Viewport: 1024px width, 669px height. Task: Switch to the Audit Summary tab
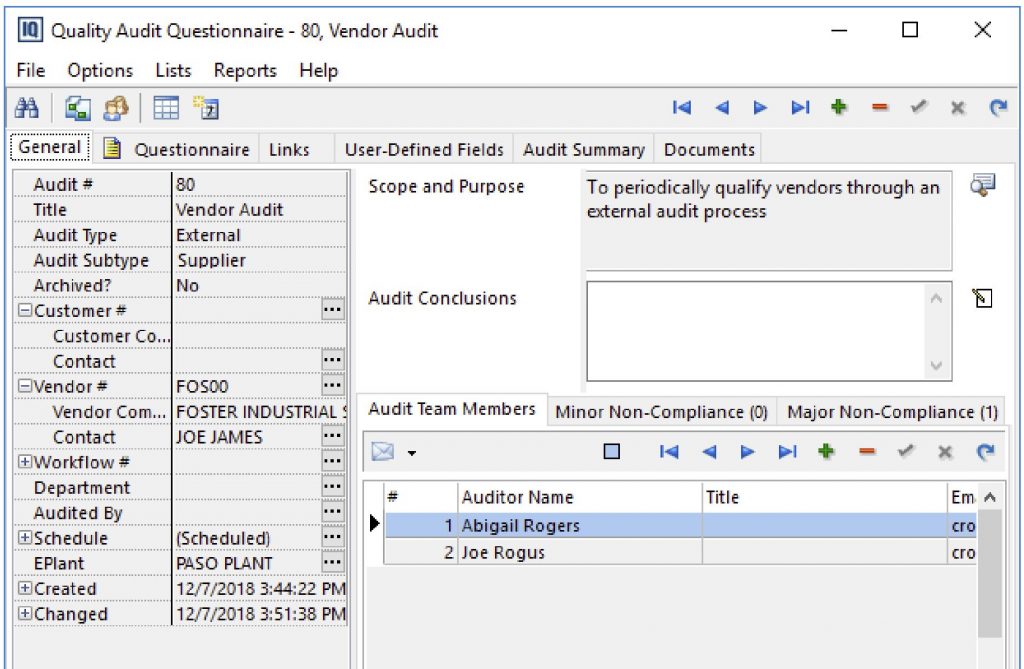(584, 150)
